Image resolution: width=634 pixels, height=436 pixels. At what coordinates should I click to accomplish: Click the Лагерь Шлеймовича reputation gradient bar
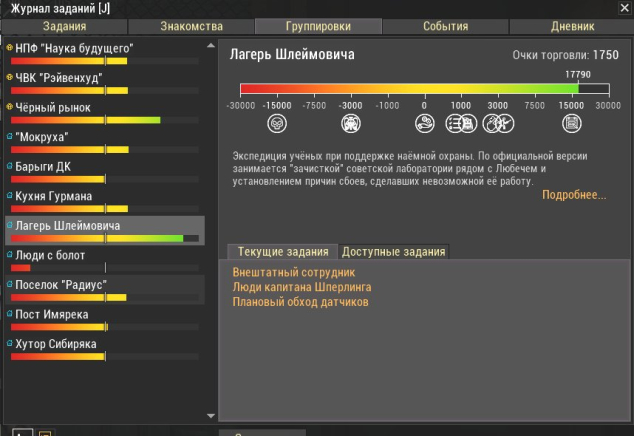click(x=424, y=89)
